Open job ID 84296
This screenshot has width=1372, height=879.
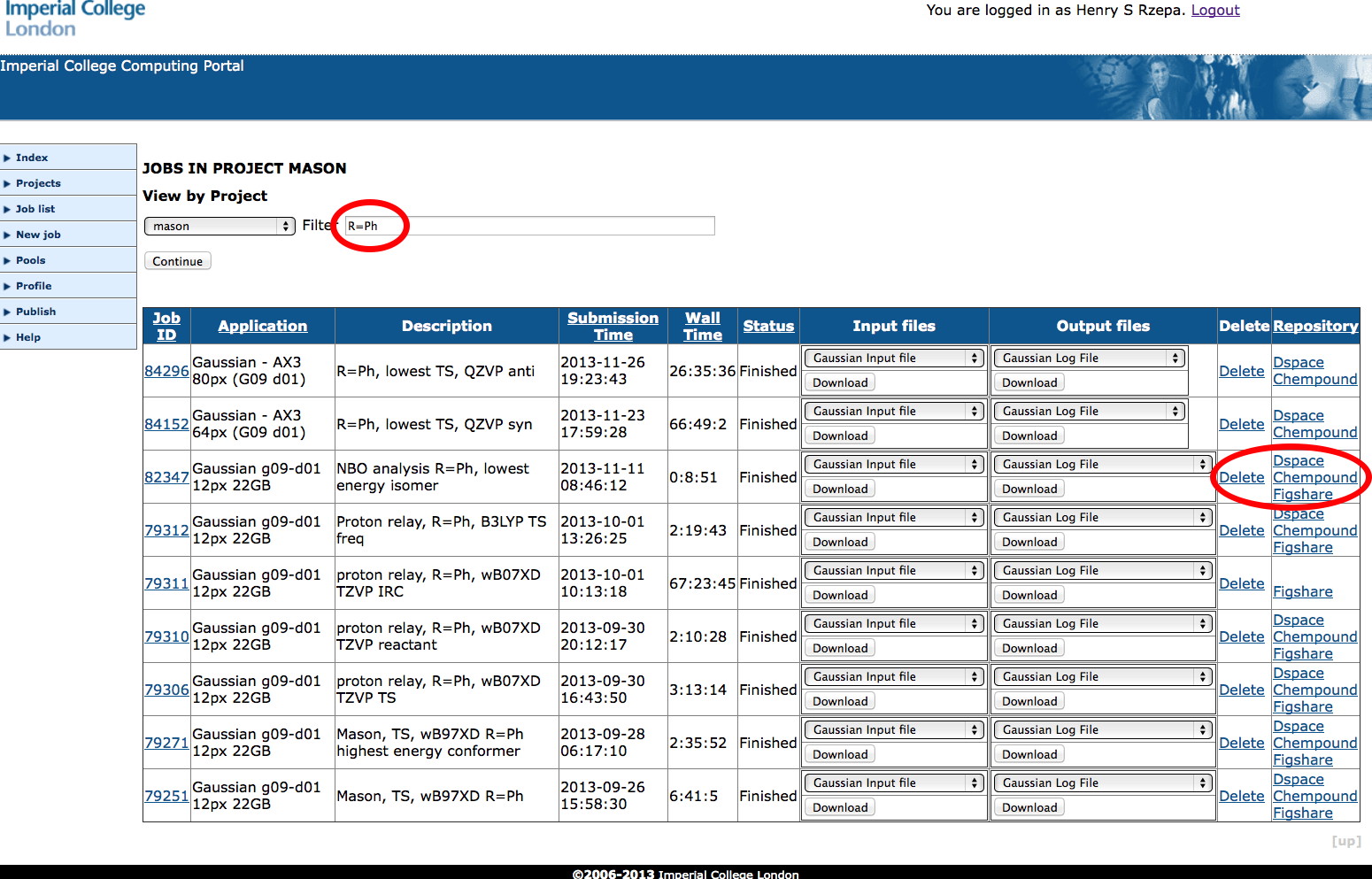(166, 371)
